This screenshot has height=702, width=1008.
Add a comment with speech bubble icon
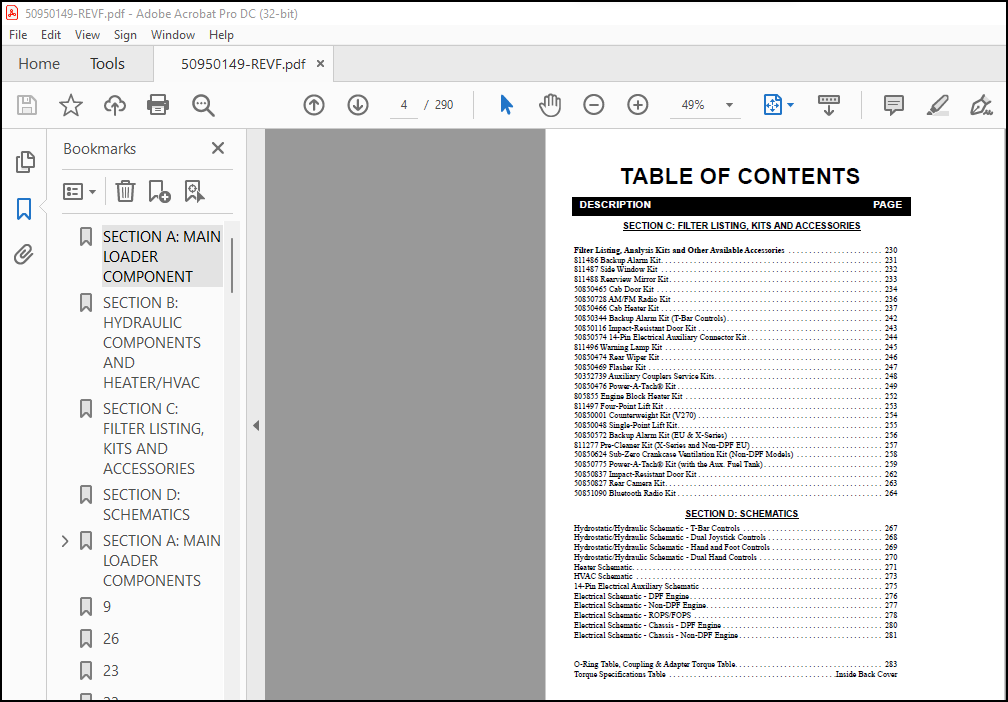pyautogui.click(x=894, y=105)
